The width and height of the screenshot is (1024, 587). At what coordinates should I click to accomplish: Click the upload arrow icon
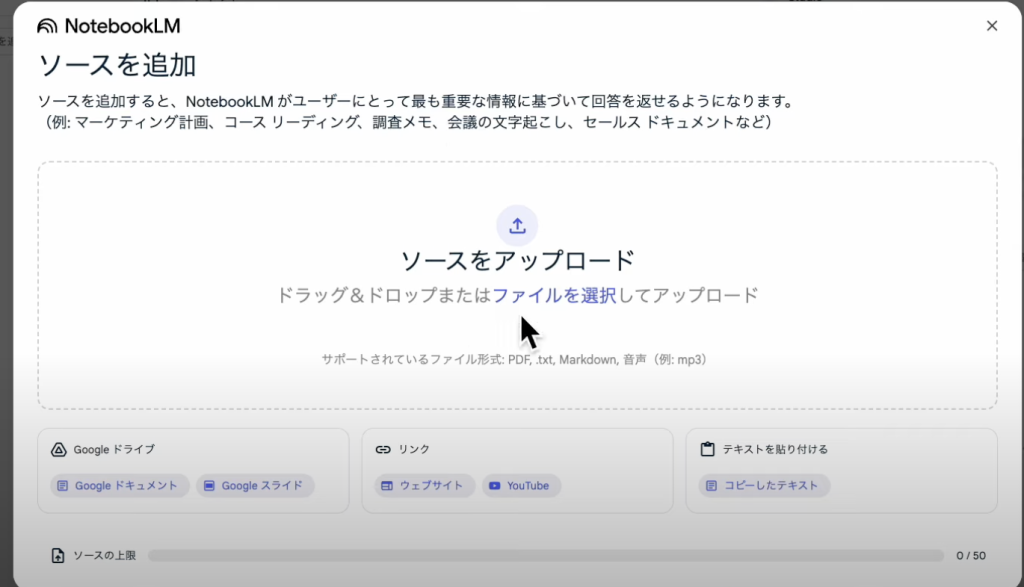click(517, 226)
